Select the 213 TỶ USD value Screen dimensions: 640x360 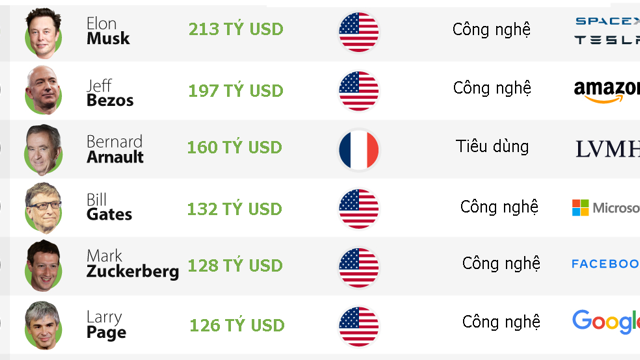236,29
